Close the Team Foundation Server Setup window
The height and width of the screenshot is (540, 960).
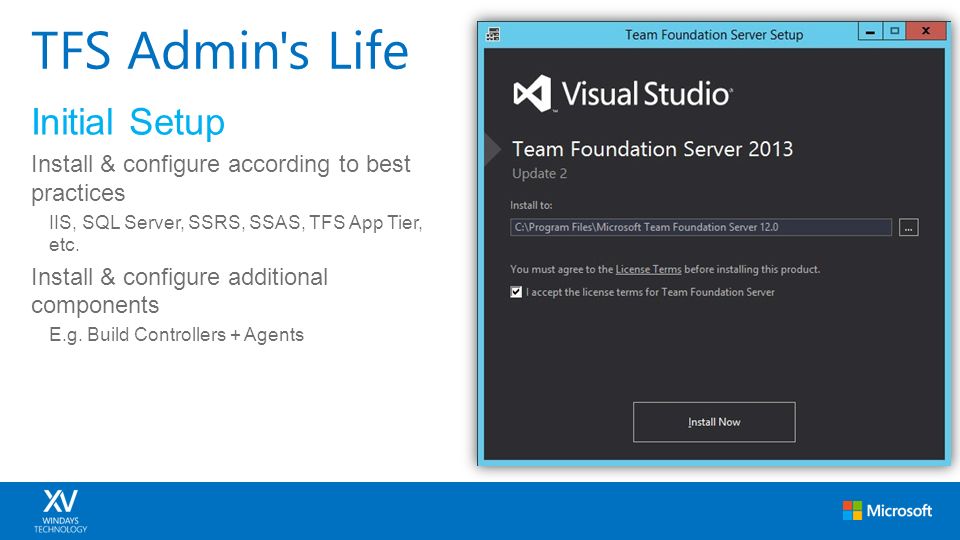click(x=926, y=31)
